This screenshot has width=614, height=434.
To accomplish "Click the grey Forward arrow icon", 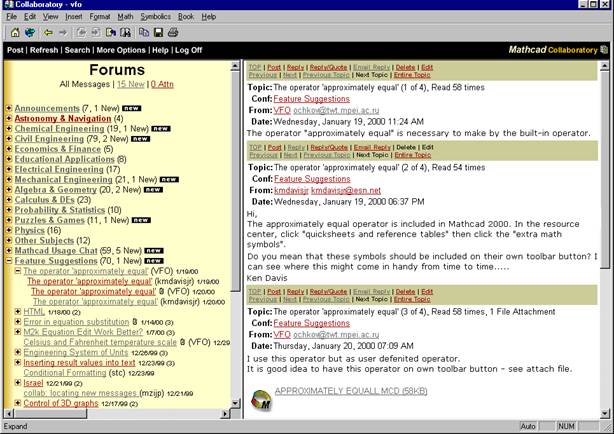I will 63,33.
